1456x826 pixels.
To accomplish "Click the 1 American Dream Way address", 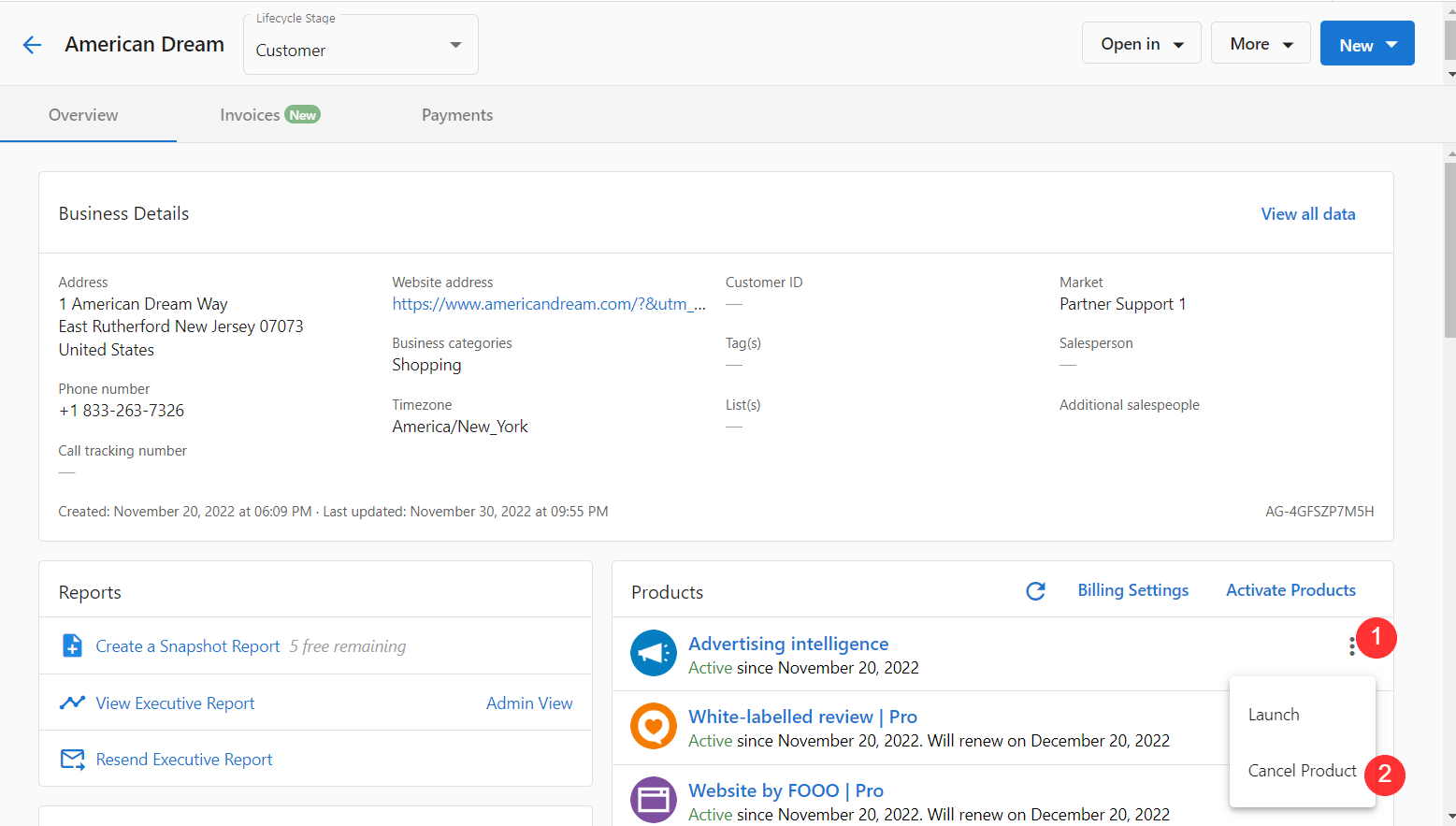I will pyautogui.click(x=143, y=304).
